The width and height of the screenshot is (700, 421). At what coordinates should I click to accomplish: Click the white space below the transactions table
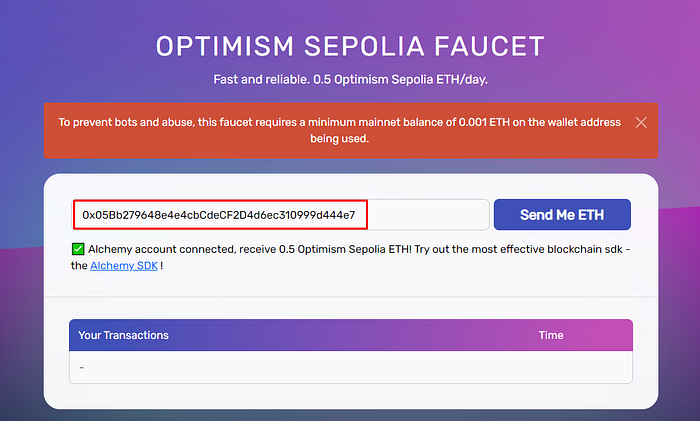(x=350, y=396)
